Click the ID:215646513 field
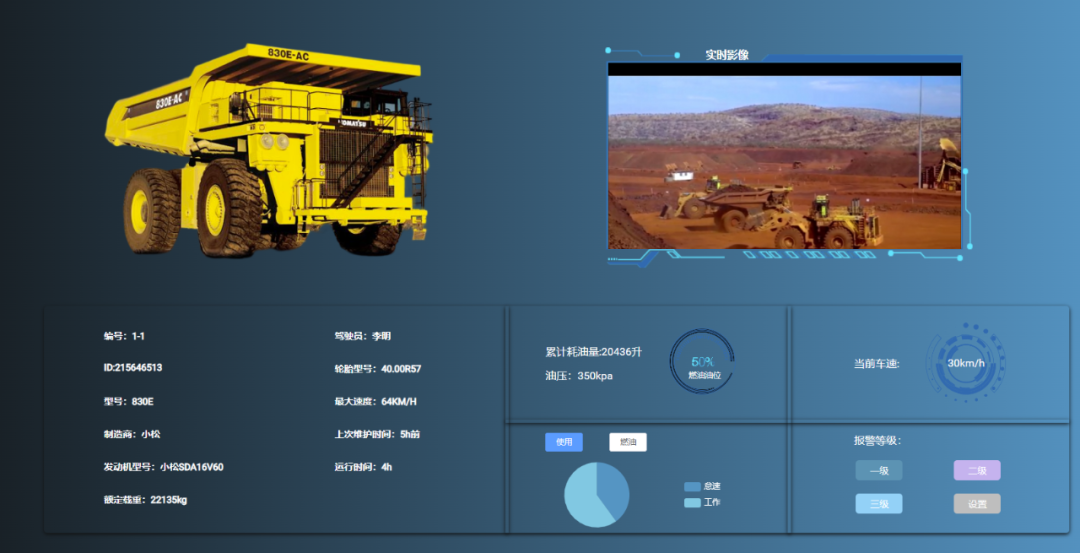The height and width of the screenshot is (553, 1080). [x=133, y=368]
